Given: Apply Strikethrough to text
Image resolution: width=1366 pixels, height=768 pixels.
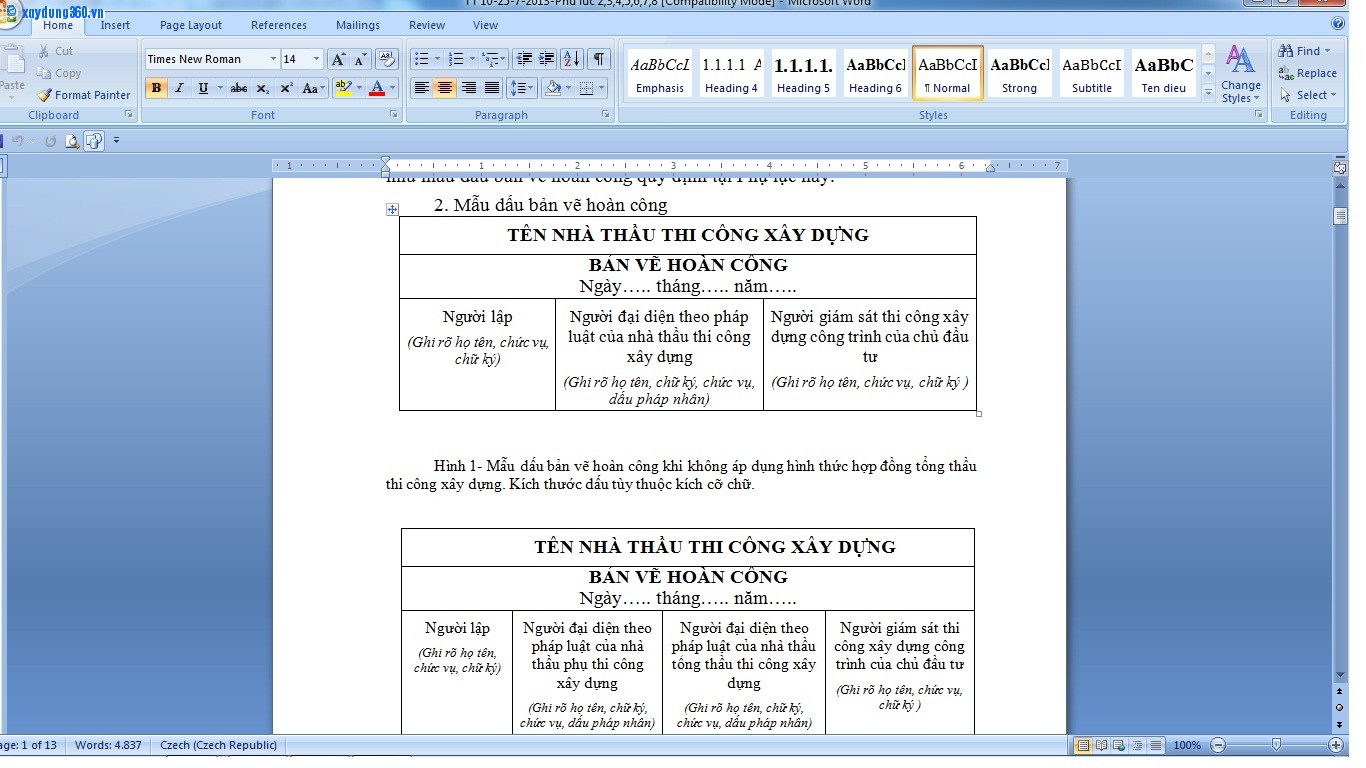Looking at the screenshot, I should (x=239, y=88).
